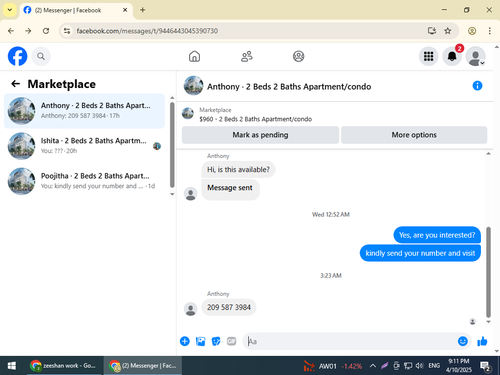Open Chrome three-dot menu
500x375 pixels.
(x=489, y=31)
